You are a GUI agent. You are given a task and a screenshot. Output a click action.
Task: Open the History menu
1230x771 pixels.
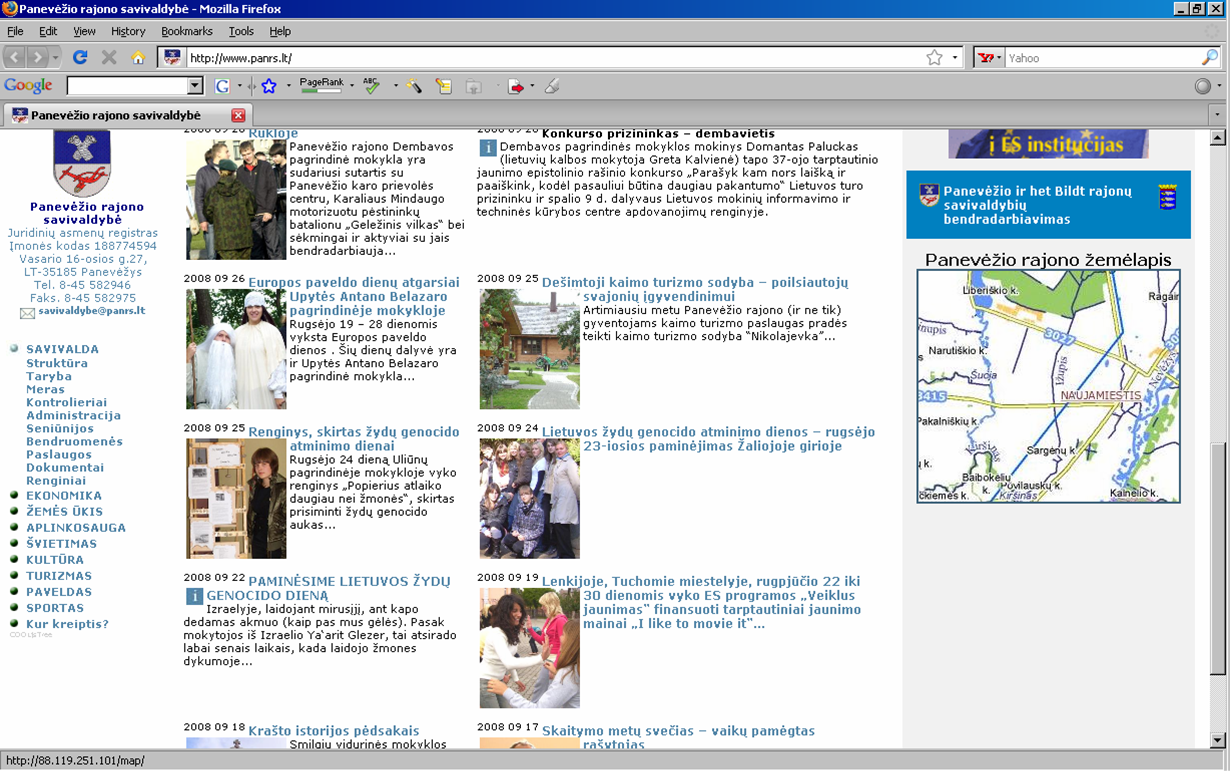tap(128, 32)
